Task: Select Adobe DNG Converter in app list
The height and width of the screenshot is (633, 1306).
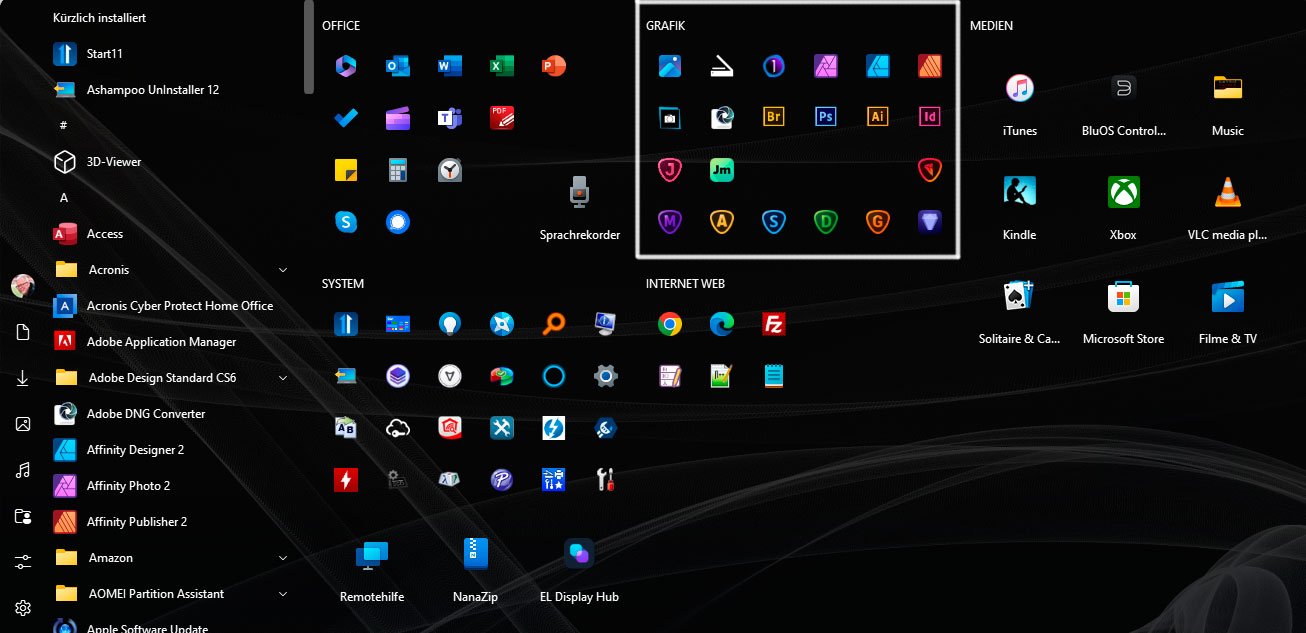Action: pyautogui.click(x=145, y=414)
